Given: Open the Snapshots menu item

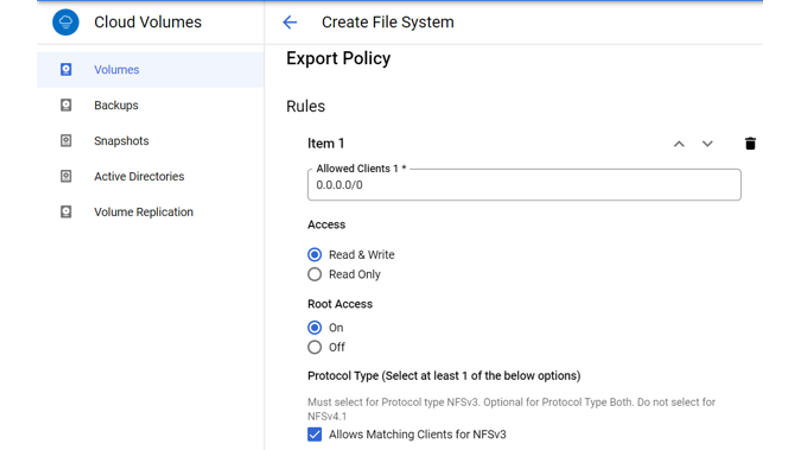Looking at the screenshot, I should click(x=121, y=141).
